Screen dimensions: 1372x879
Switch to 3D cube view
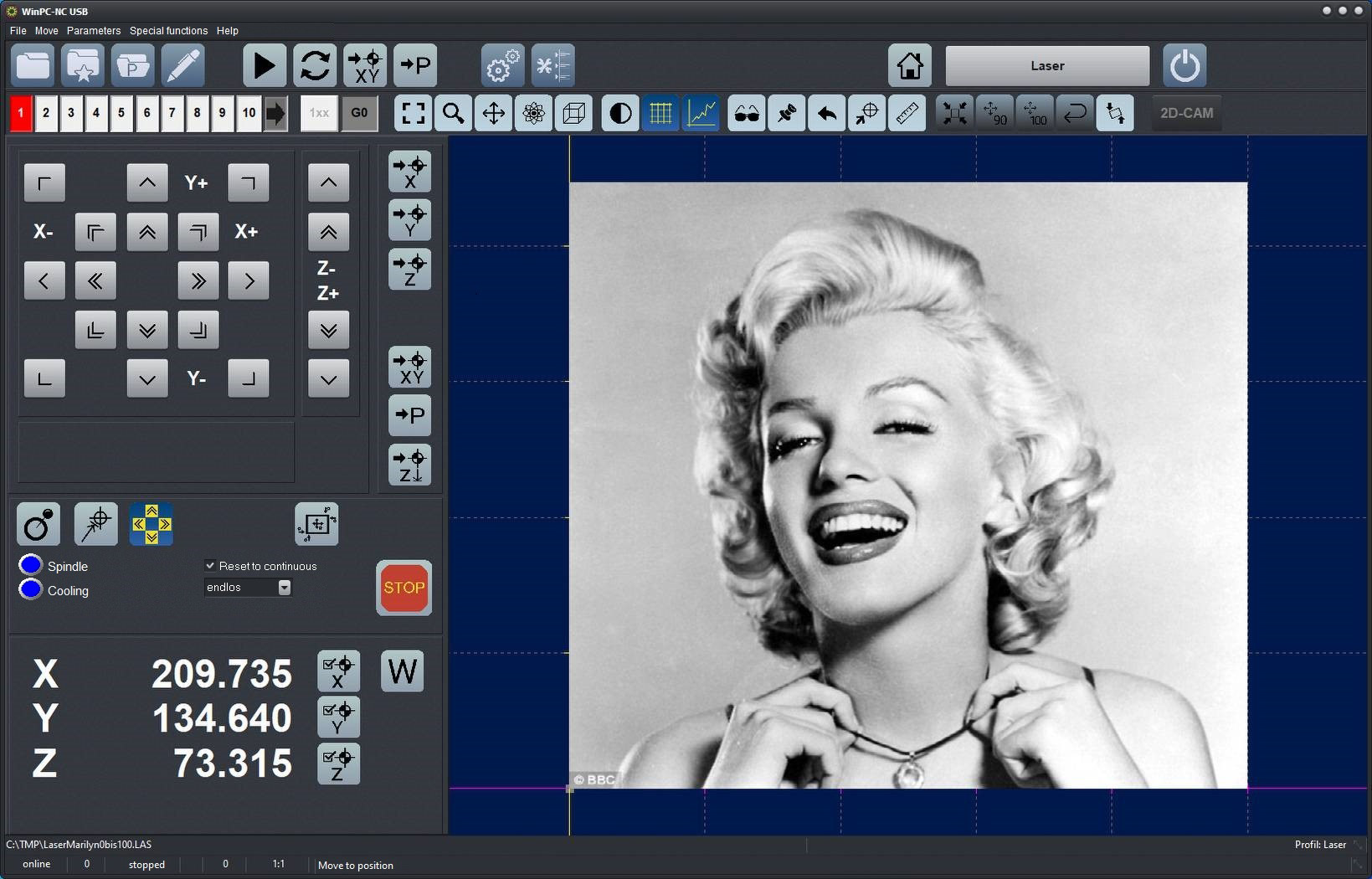pos(574,113)
